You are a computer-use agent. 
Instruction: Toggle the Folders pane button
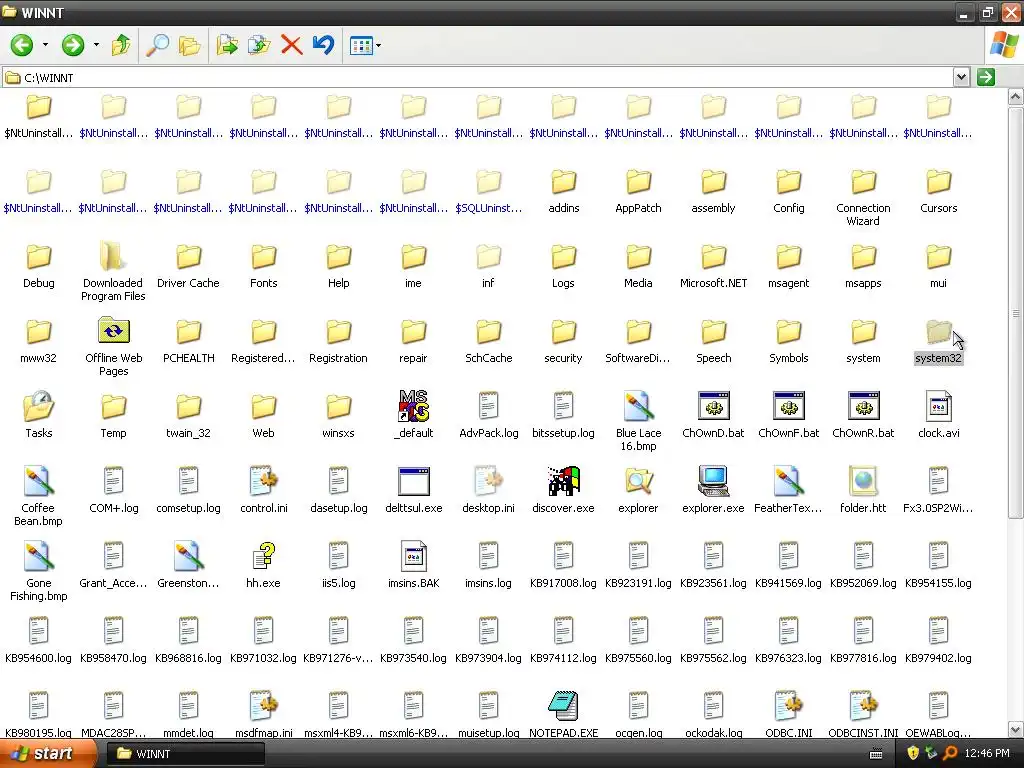tap(189, 45)
